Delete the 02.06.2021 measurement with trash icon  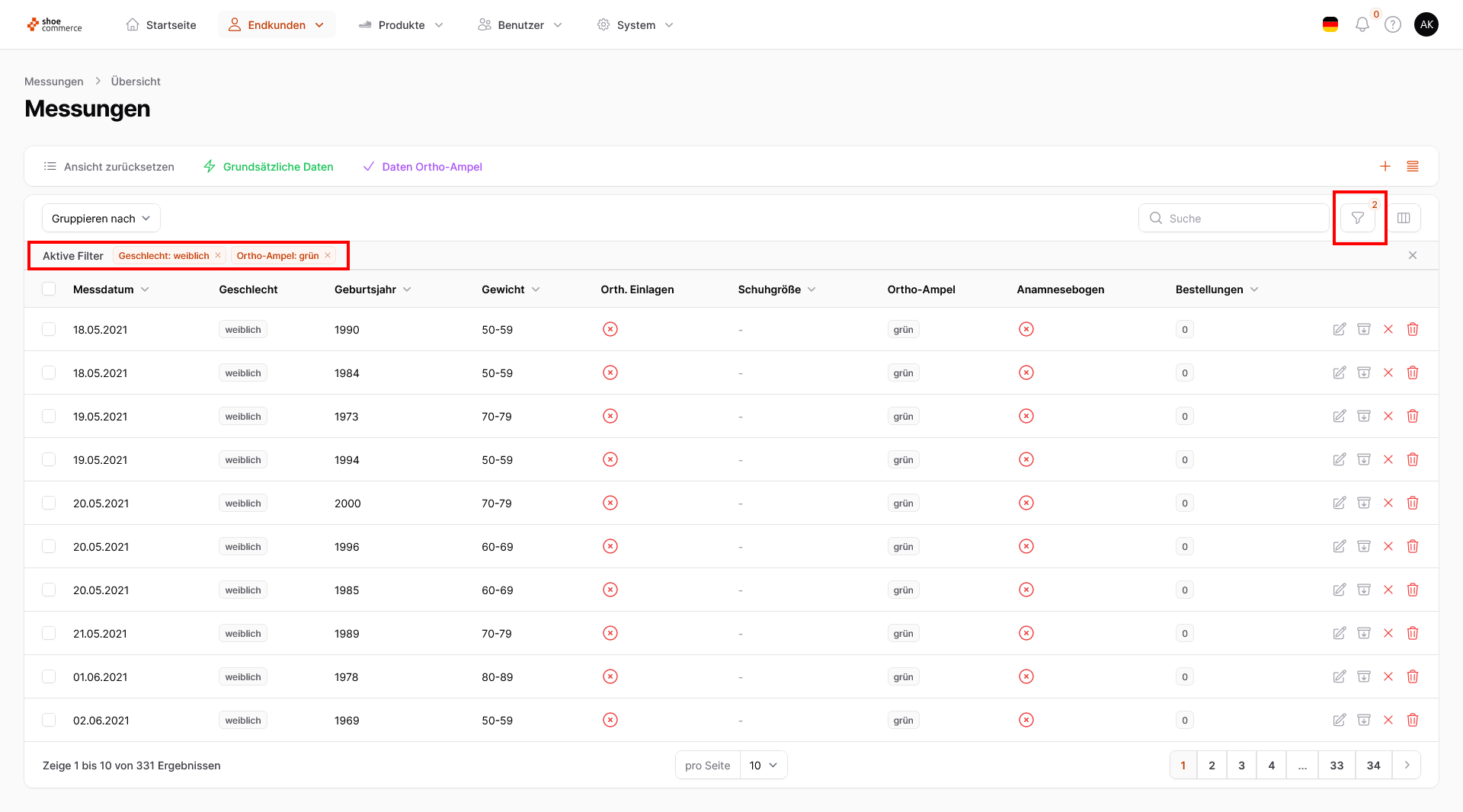click(1413, 721)
